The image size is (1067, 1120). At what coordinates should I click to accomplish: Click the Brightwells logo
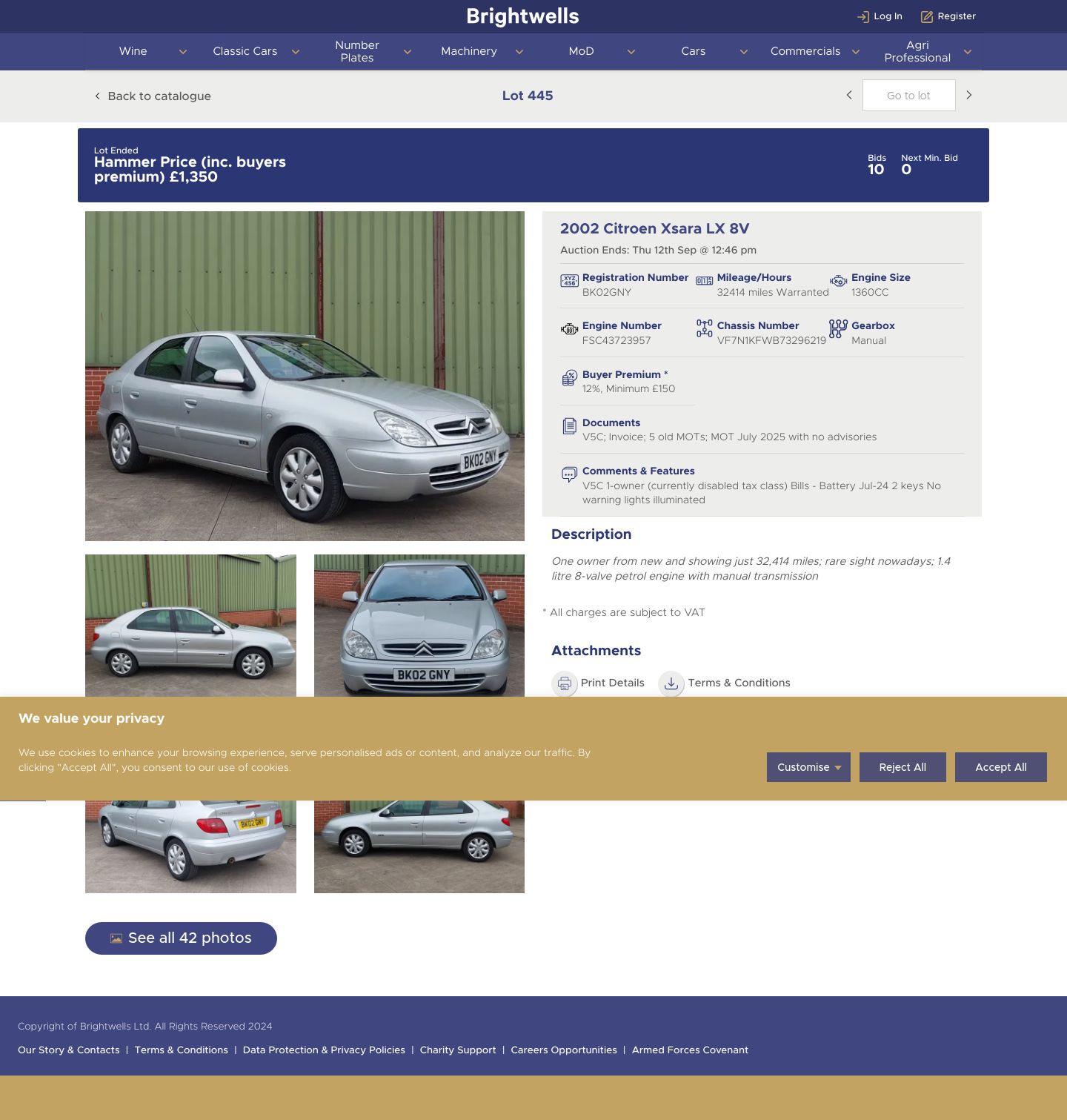(x=523, y=16)
